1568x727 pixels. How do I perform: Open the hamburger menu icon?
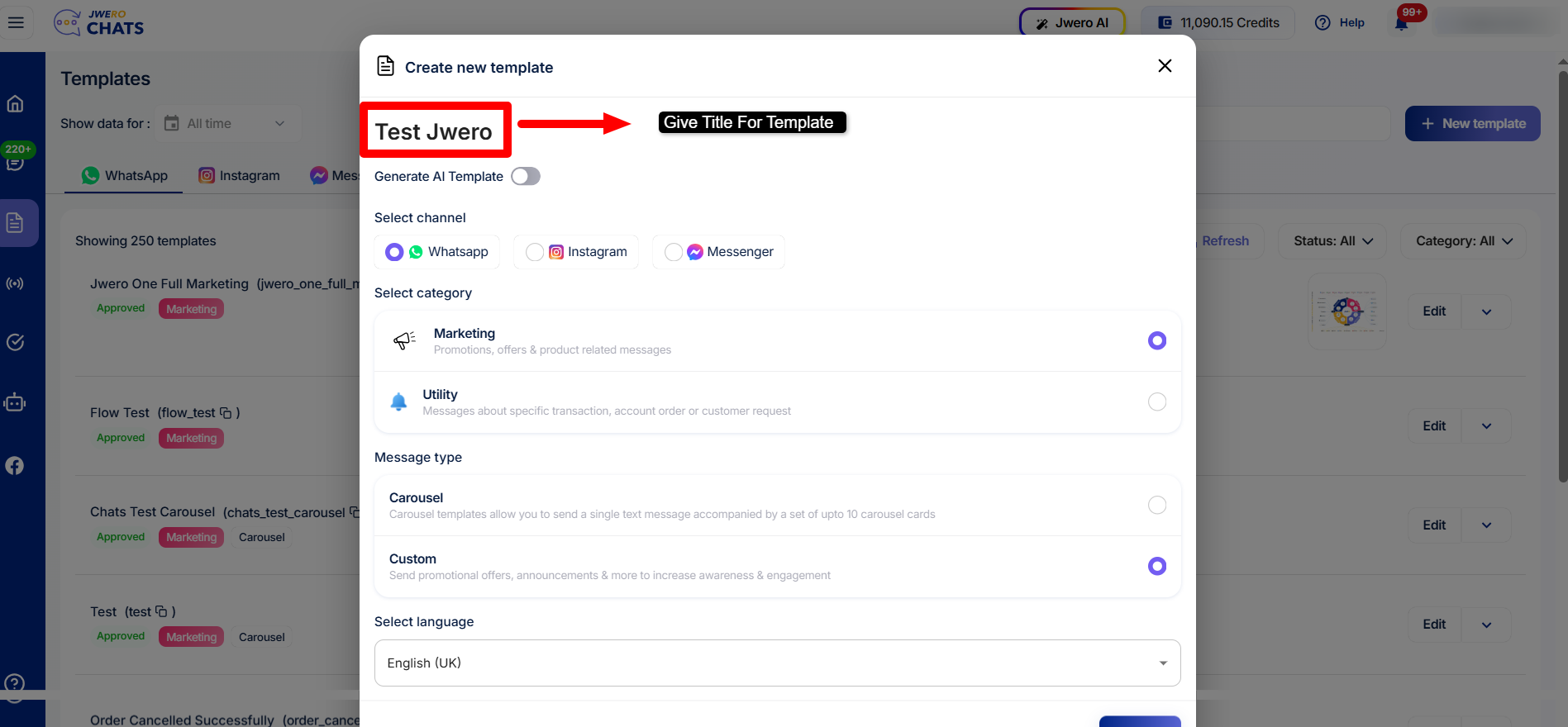16,22
